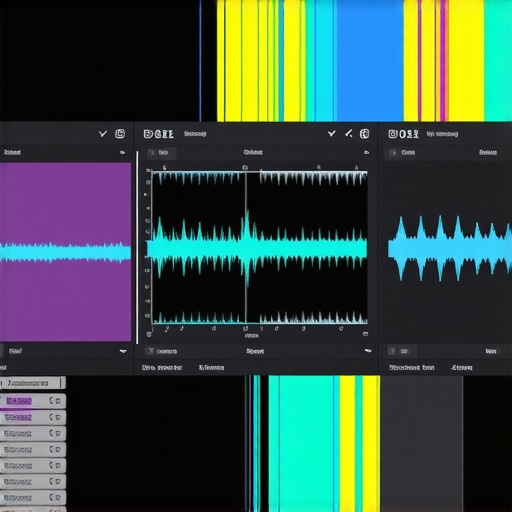Click the boxed button at the right panel's lower left
Viewport: 512px width, 512px height.
point(401,351)
